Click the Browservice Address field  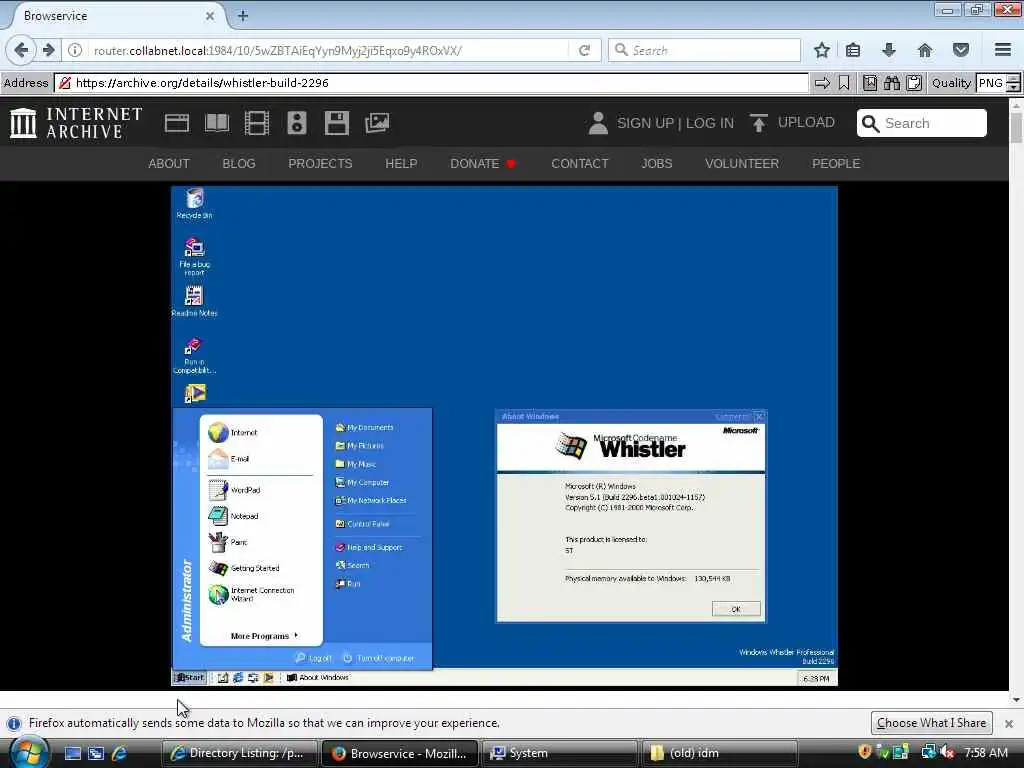431,83
